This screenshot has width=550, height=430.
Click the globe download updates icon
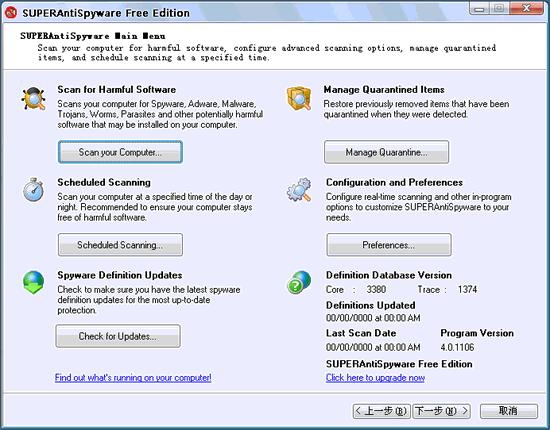[x=33, y=282]
